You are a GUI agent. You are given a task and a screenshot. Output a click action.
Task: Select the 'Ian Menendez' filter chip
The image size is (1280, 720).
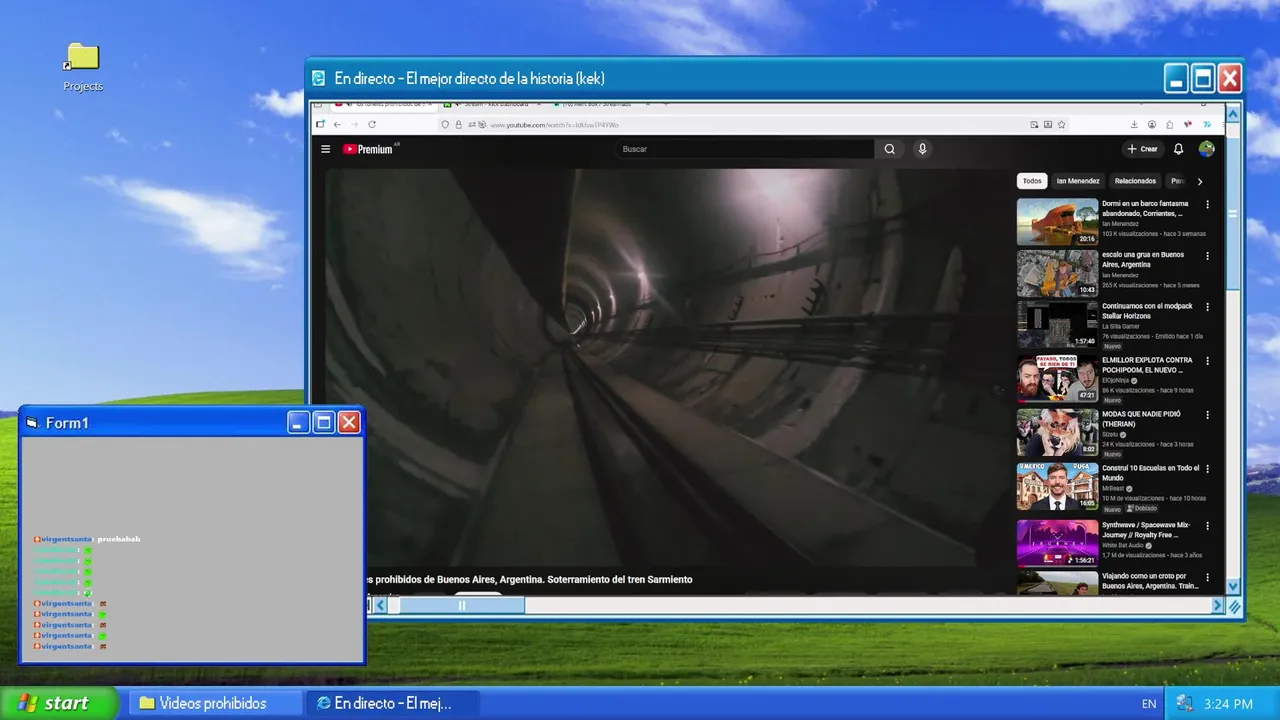pos(1078,181)
